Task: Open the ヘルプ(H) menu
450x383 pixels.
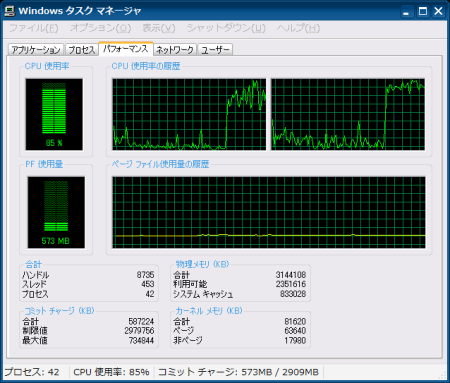Action: point(298,28)
